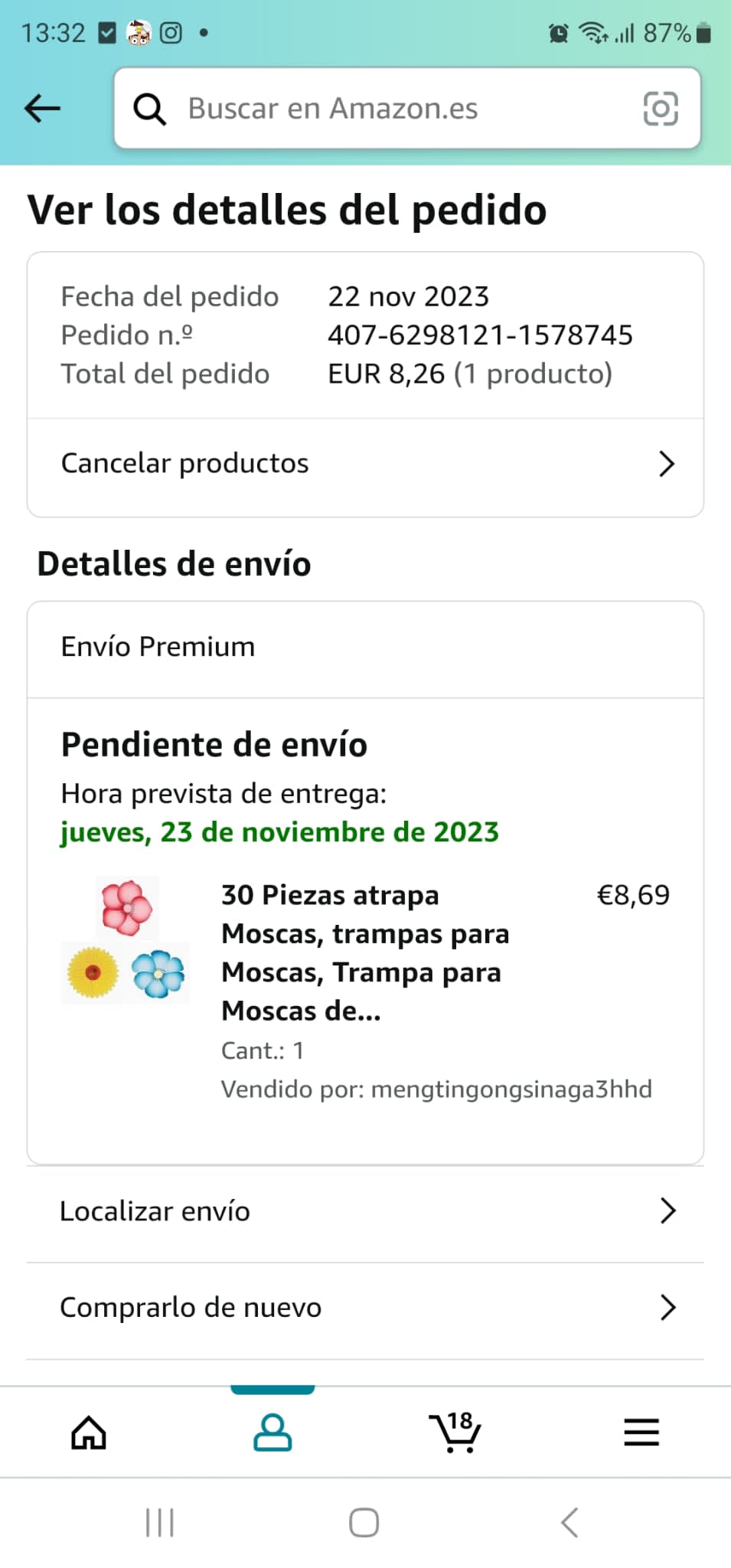The image size is (731, 1568).
Task: Open the Home tab icon
Action: pyautogui.click(x=89, y=1432)
